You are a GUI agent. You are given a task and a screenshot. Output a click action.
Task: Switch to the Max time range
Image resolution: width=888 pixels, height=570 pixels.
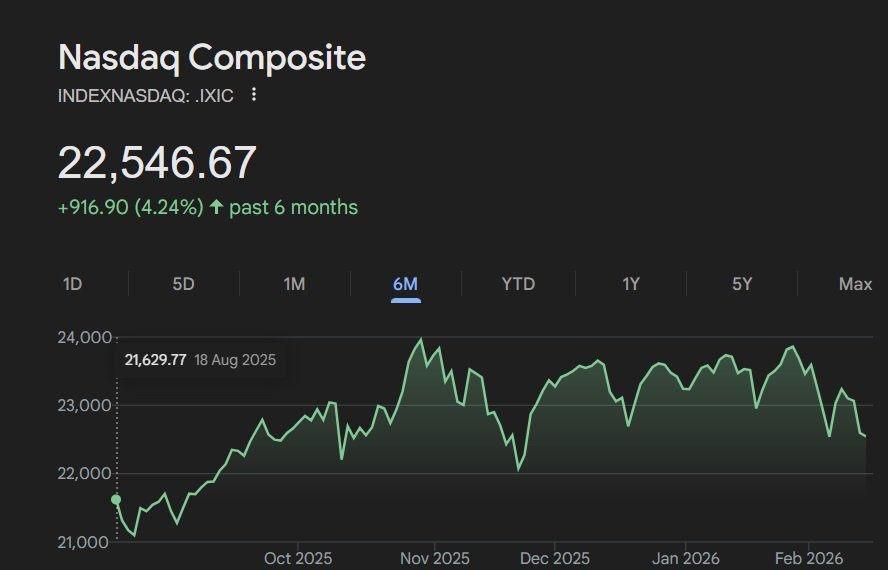[x=855, y=284]
